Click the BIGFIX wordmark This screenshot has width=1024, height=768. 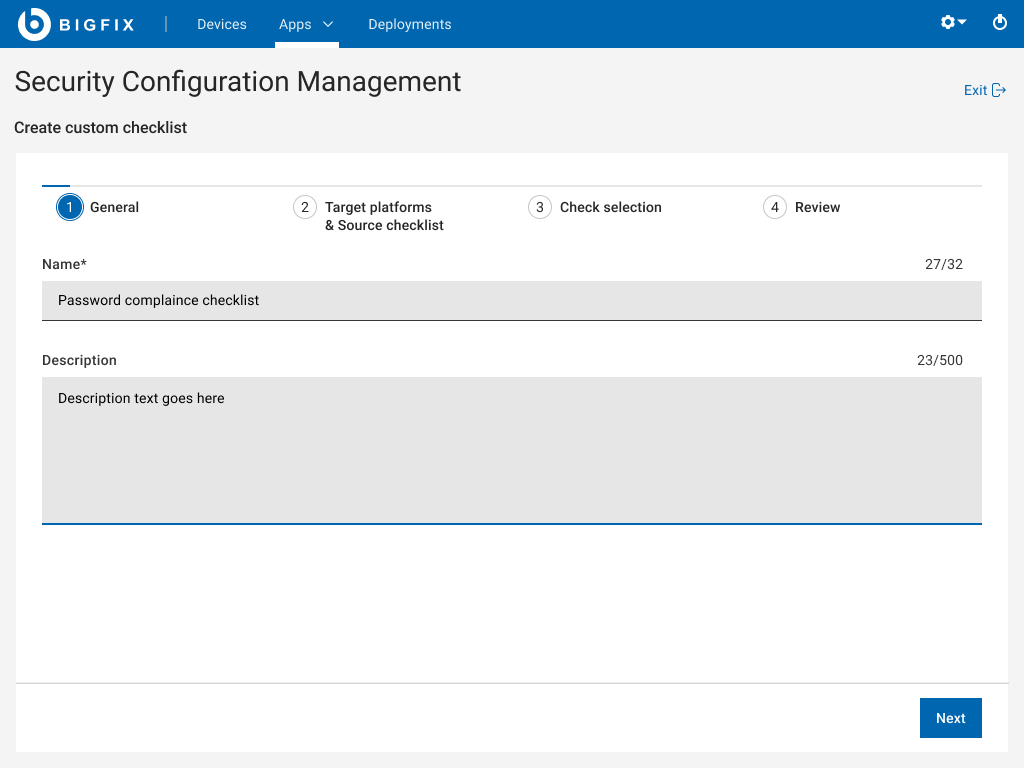coord(97,25)
